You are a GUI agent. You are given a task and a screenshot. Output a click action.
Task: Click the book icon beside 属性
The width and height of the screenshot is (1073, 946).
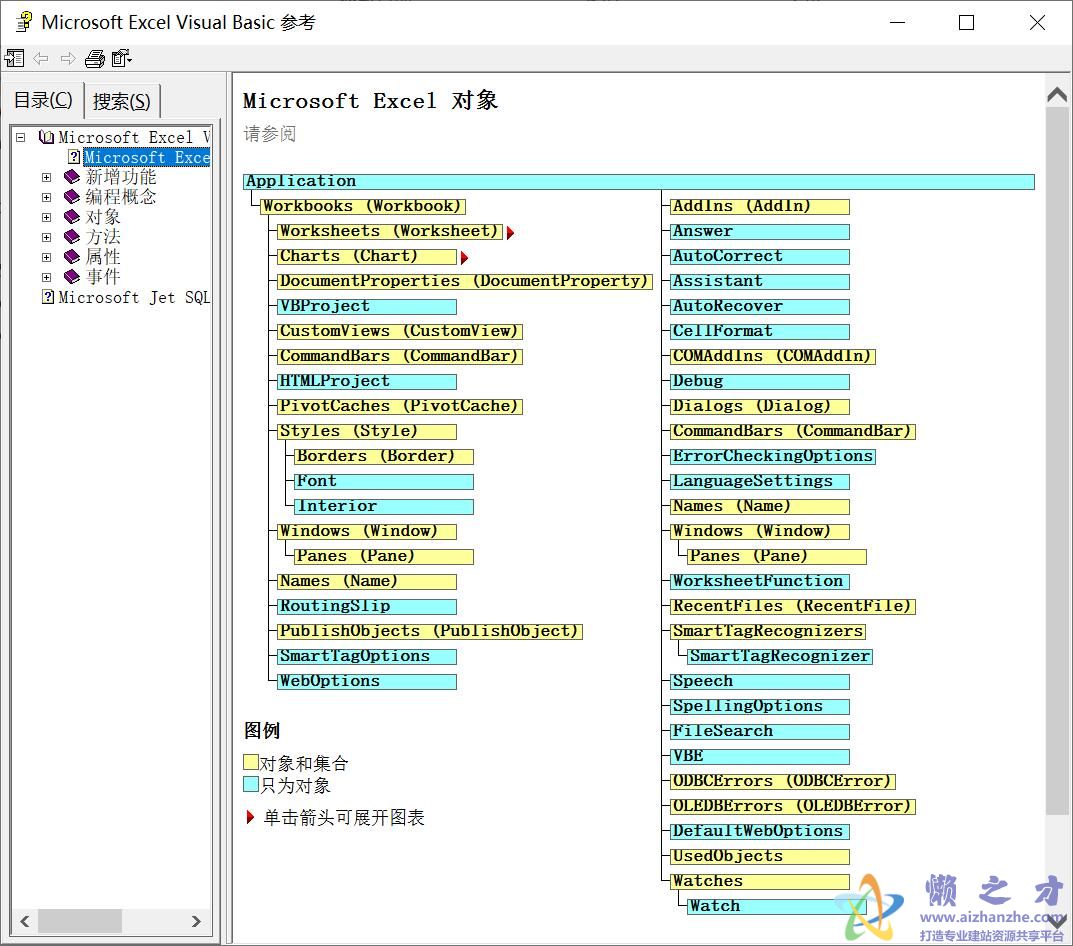[72, 257]
